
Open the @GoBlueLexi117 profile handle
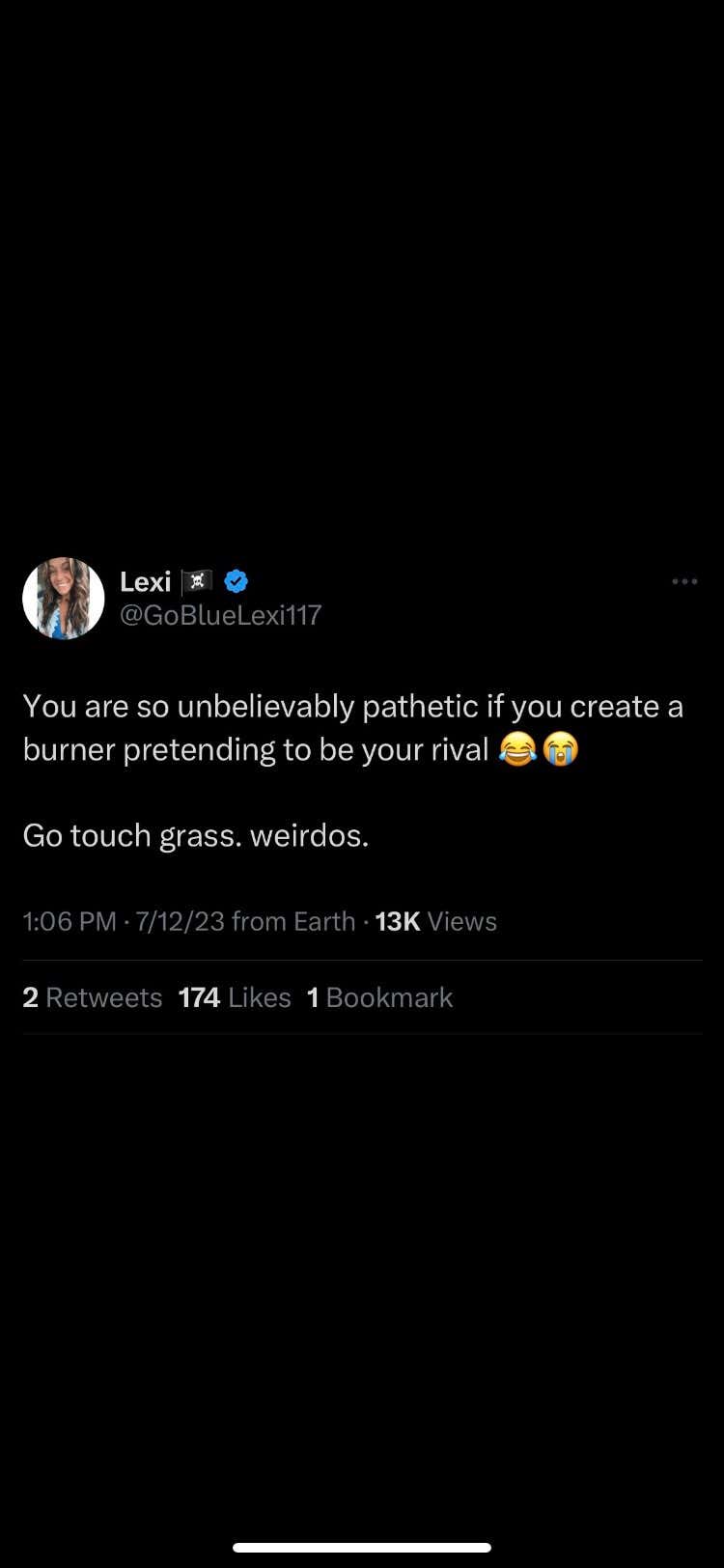point(220,615)
